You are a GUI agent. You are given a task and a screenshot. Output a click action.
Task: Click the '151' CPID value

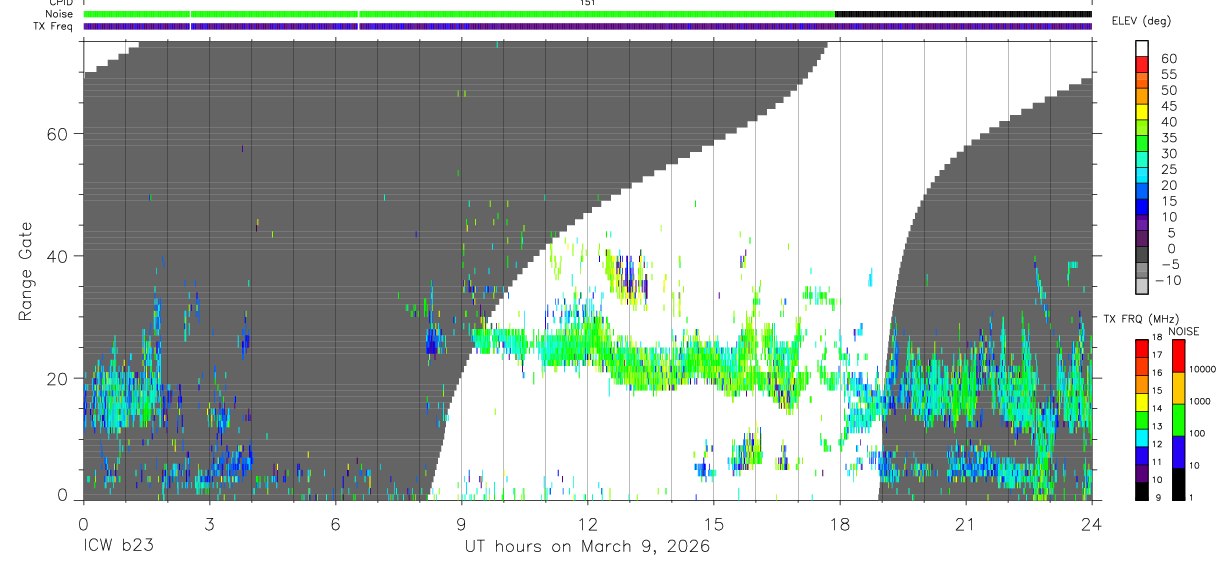[x=588, y=3]
